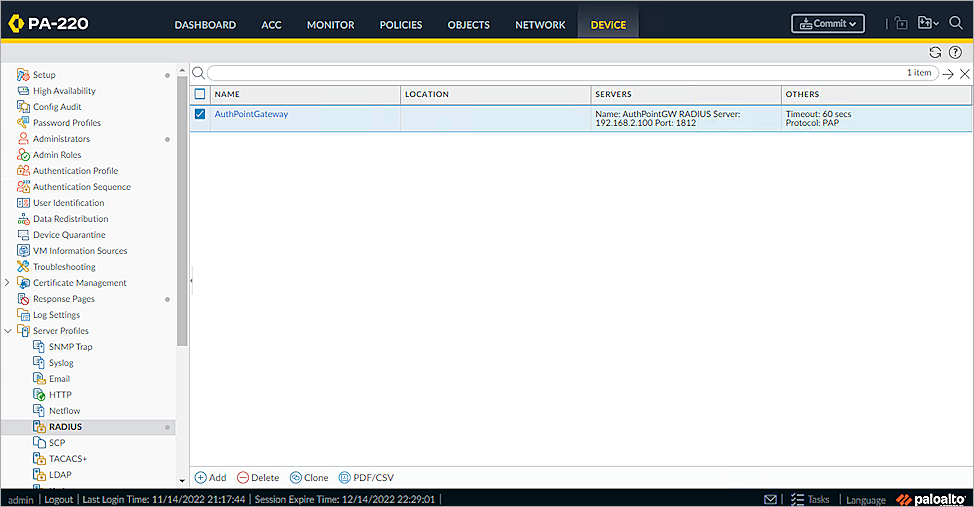
Task: Select the TACACS+ server profile
Action: pyautogui.click(x=68, y=459)
